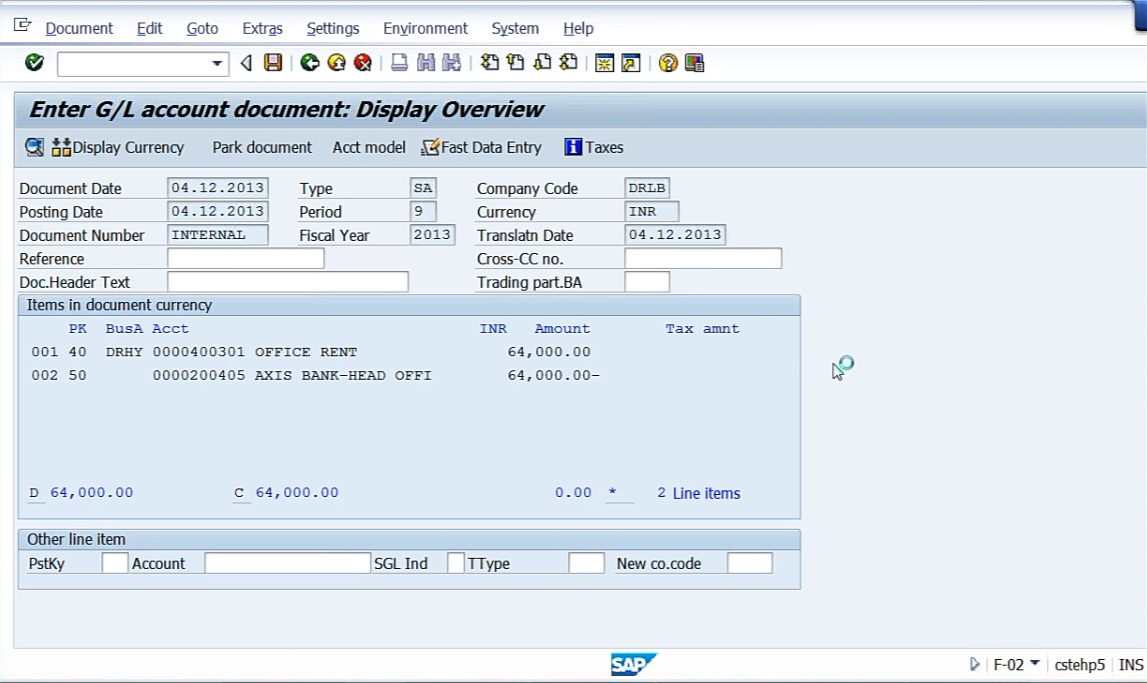Click the blue Taxes info icon
The image size is (1147, 683).
click(573, 147)
